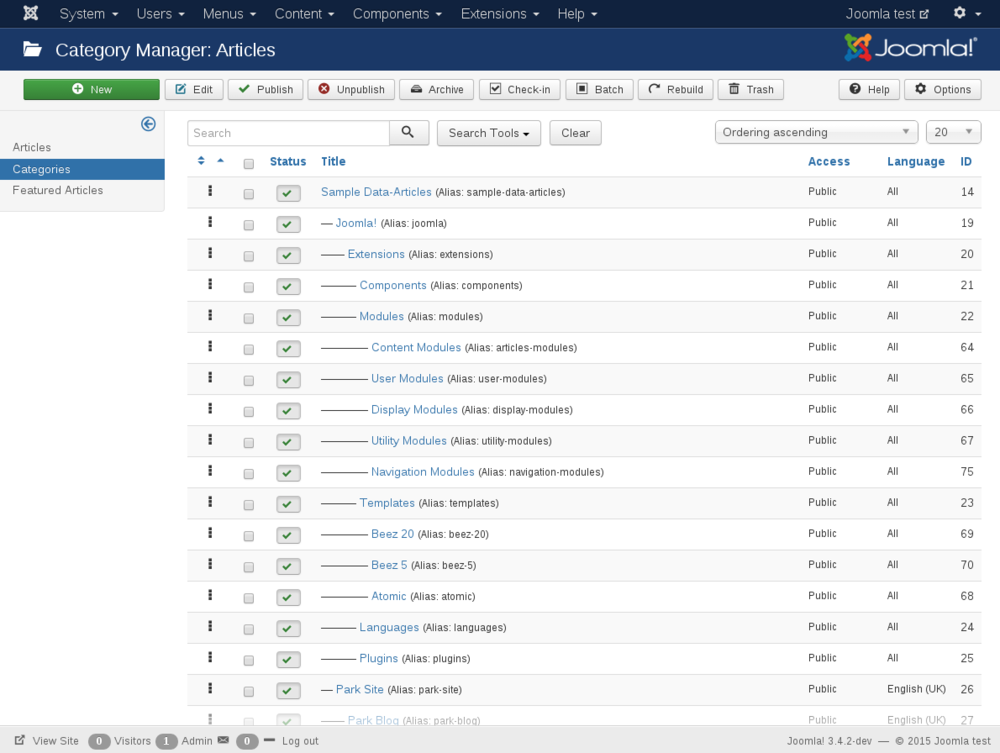Open the settings gear menu

[966, 14]
